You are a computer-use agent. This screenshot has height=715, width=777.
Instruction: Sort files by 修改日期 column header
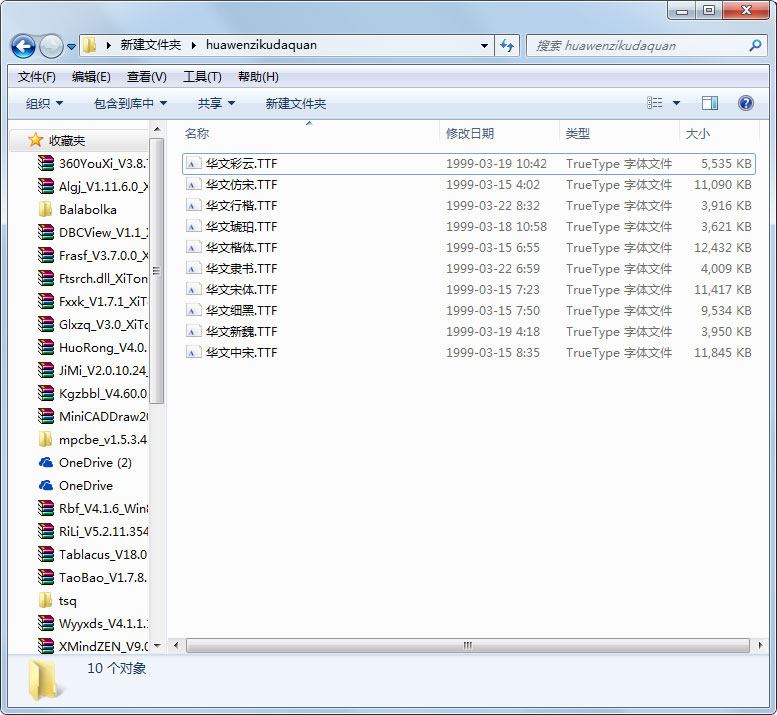[x=470, y=133]
